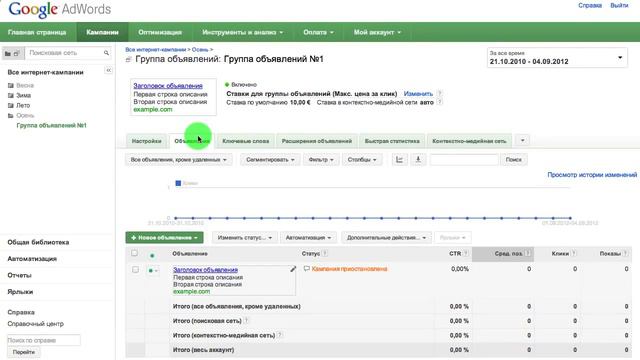640x360 pixels.
Task: Open the Автоматизация dropdown button
Action: click(x=308, y=238)
